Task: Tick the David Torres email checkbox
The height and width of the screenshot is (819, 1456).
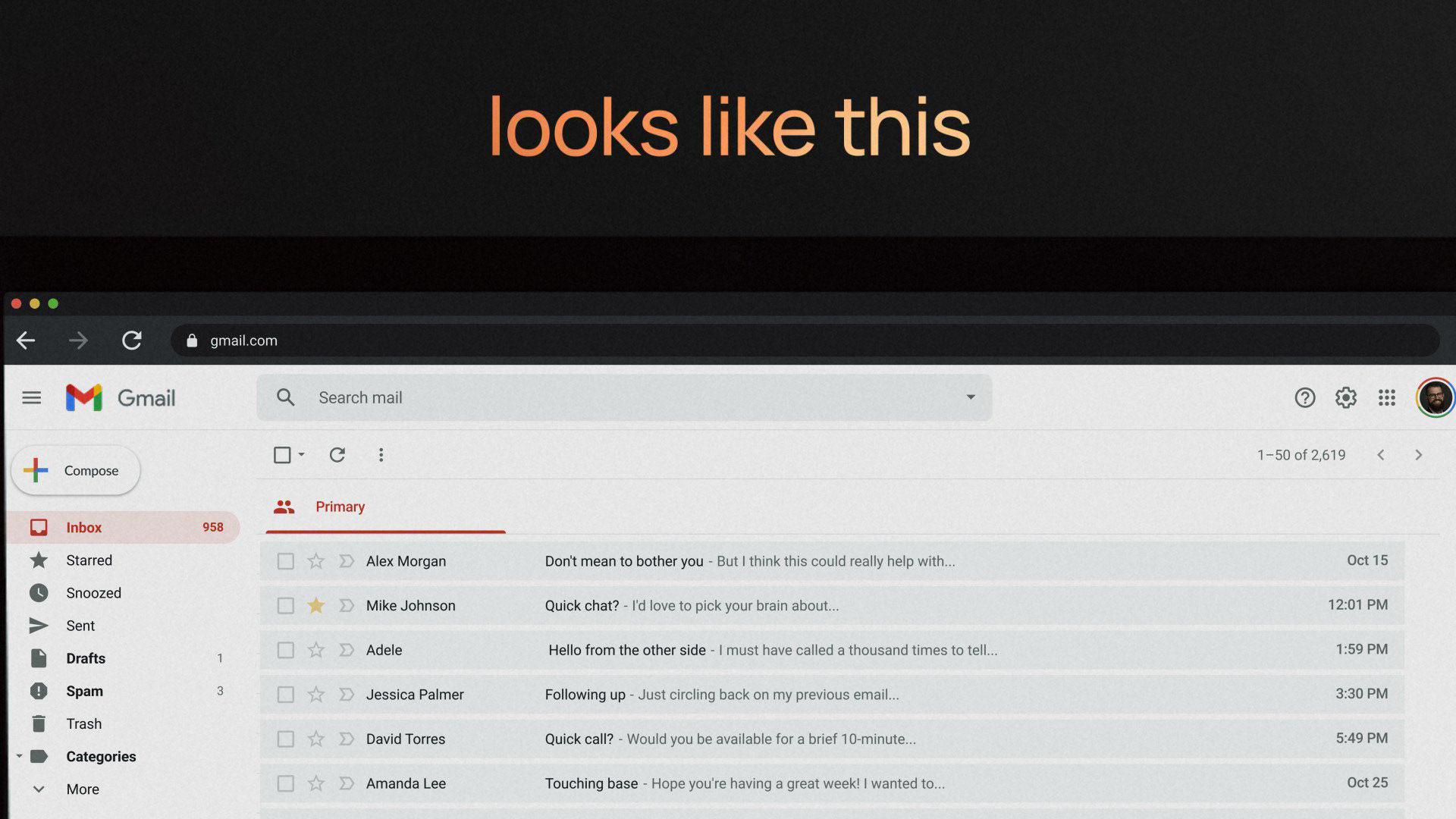Action: [285, 739]
